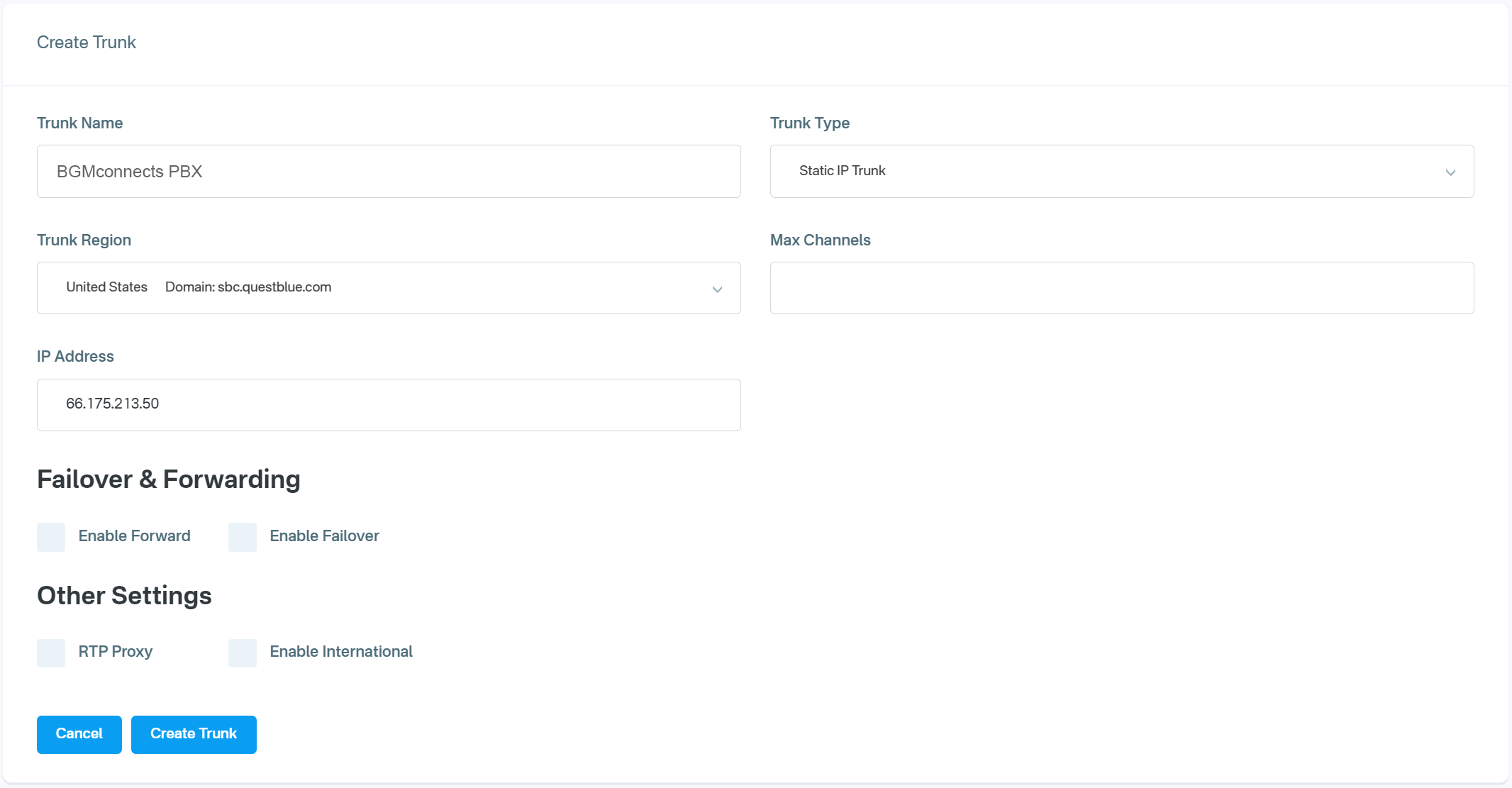1512x788 pixels.
Task: Click the Trunk Name input field
Action: 389,172
